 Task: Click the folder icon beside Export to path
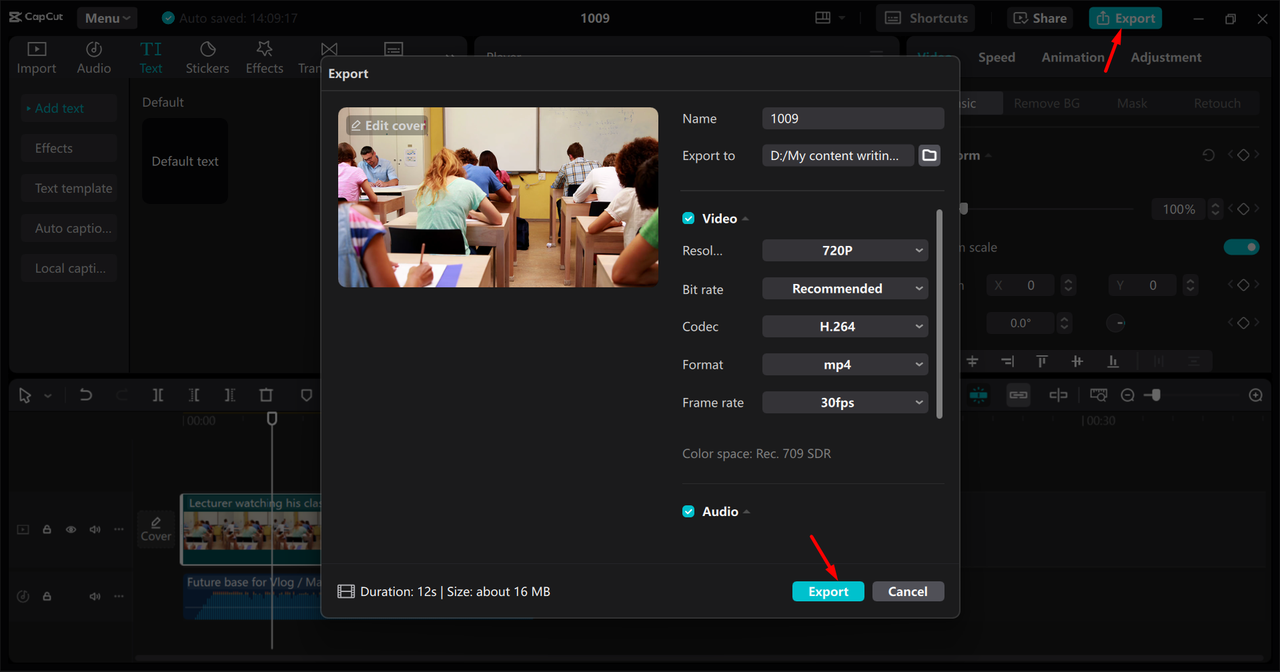(x=930, y=155)
